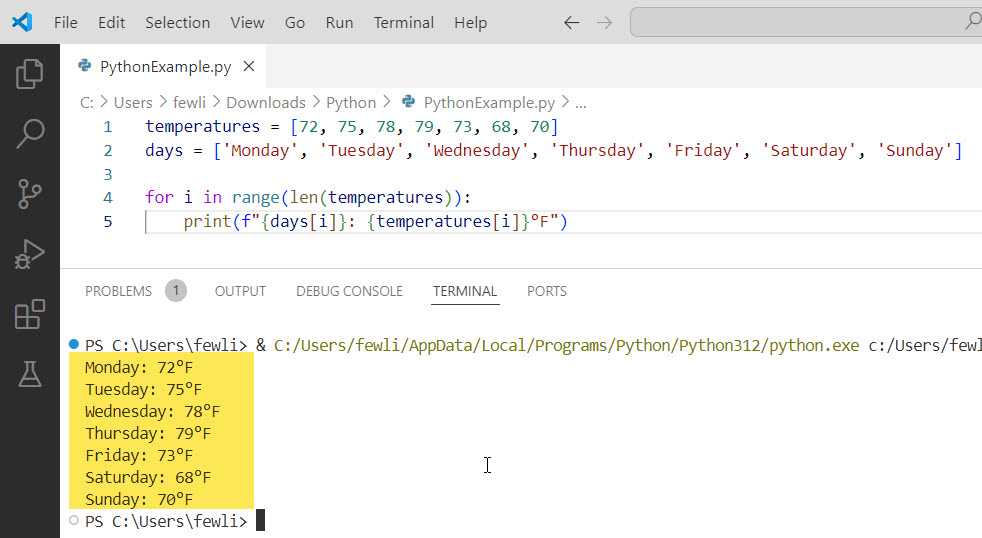Open the View menu
982x538 pixels.
tap(247, 23)
